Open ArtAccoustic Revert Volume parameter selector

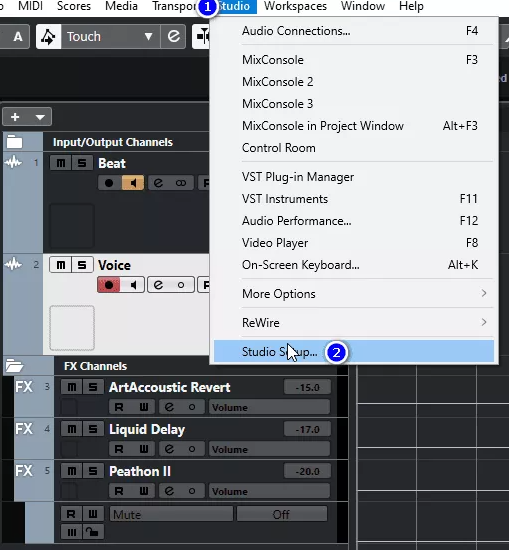pos(269,408)
